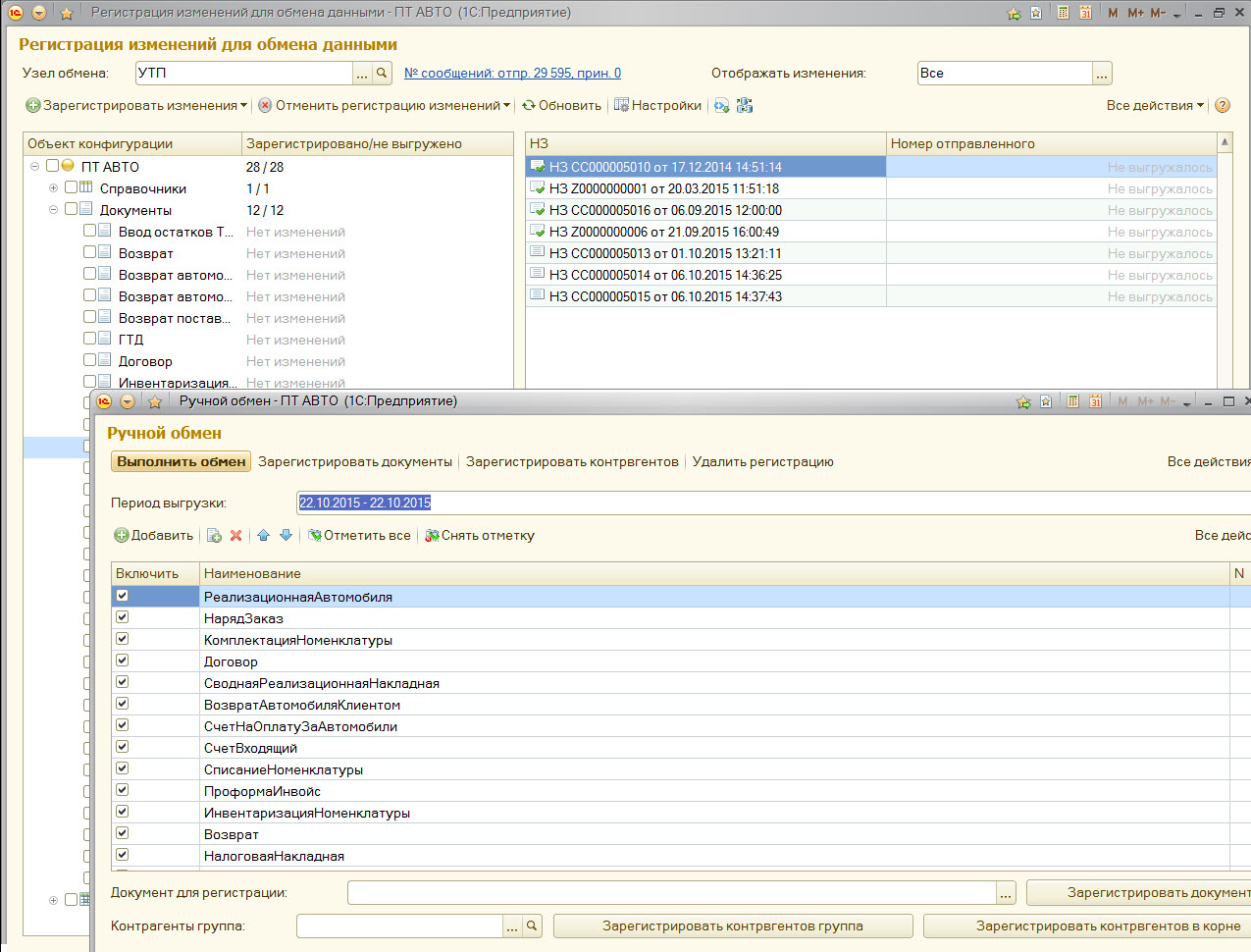Click red delete X icon in Ручной обмен

point(235,535)
